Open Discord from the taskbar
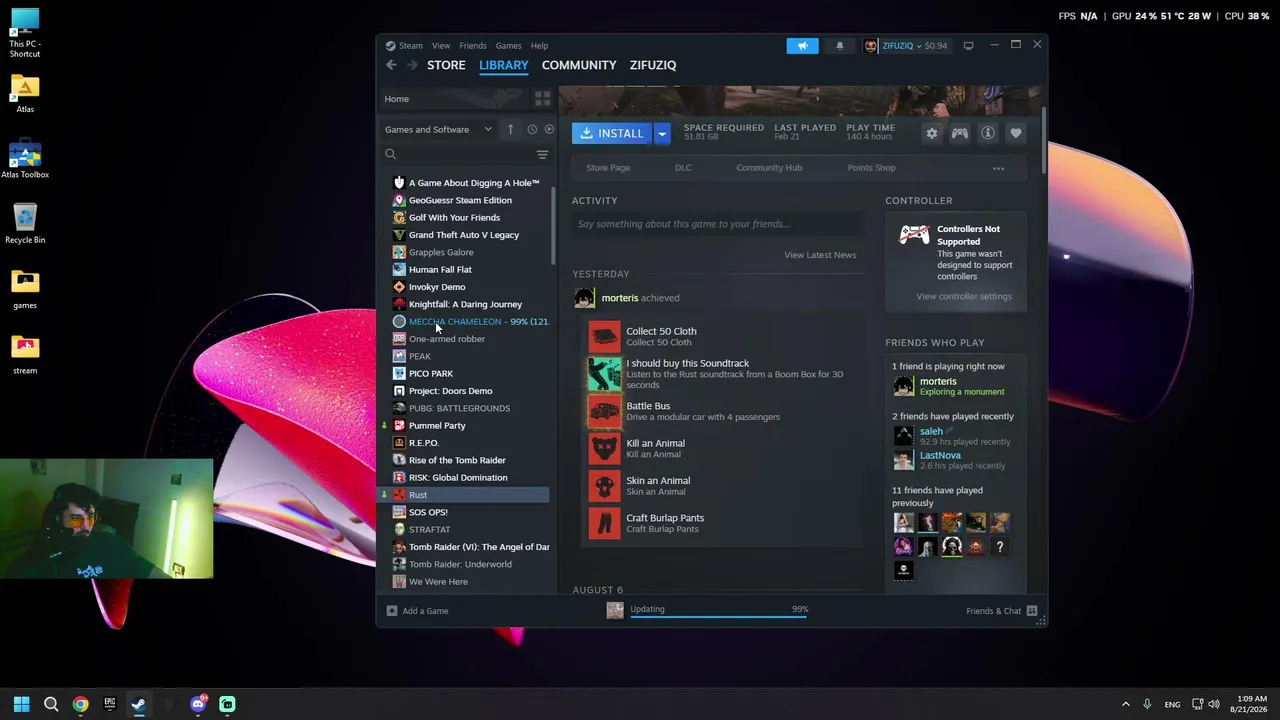Screen dimensions: 1280x720 pyautogui.click(x=197, y=704)
